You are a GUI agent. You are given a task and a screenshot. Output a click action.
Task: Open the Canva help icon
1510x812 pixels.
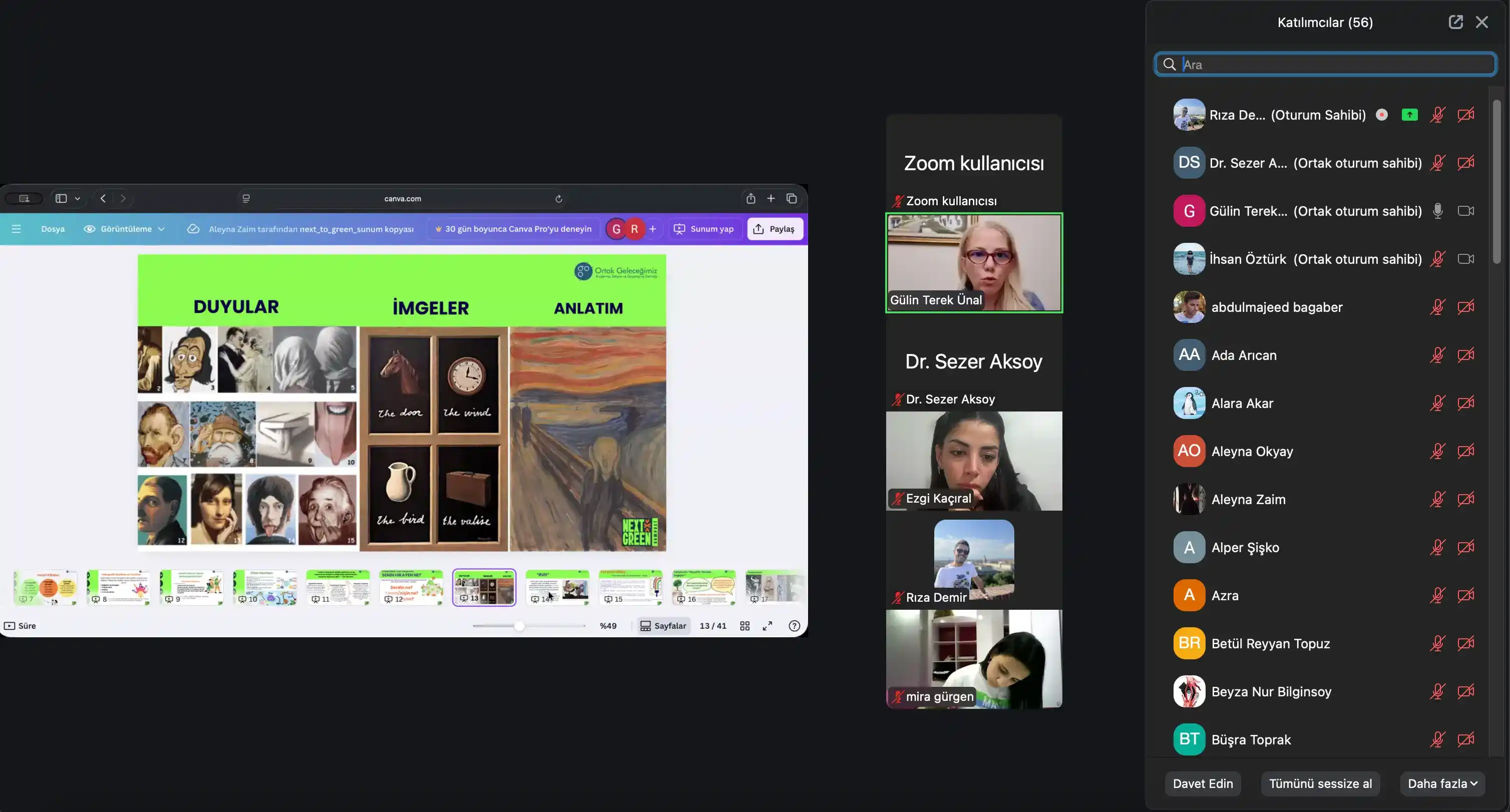(794, 626)
